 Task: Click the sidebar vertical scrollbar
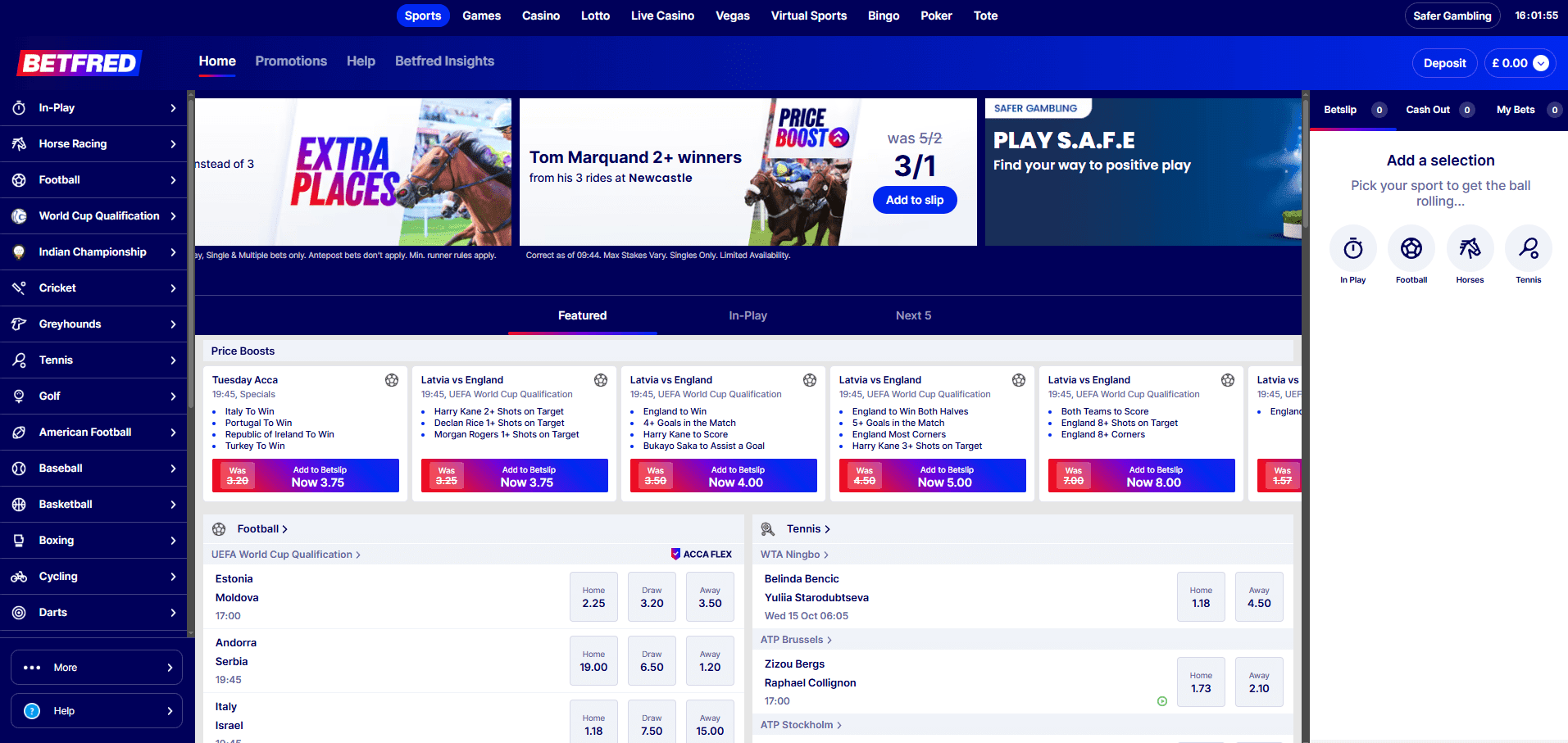(191, 360)
